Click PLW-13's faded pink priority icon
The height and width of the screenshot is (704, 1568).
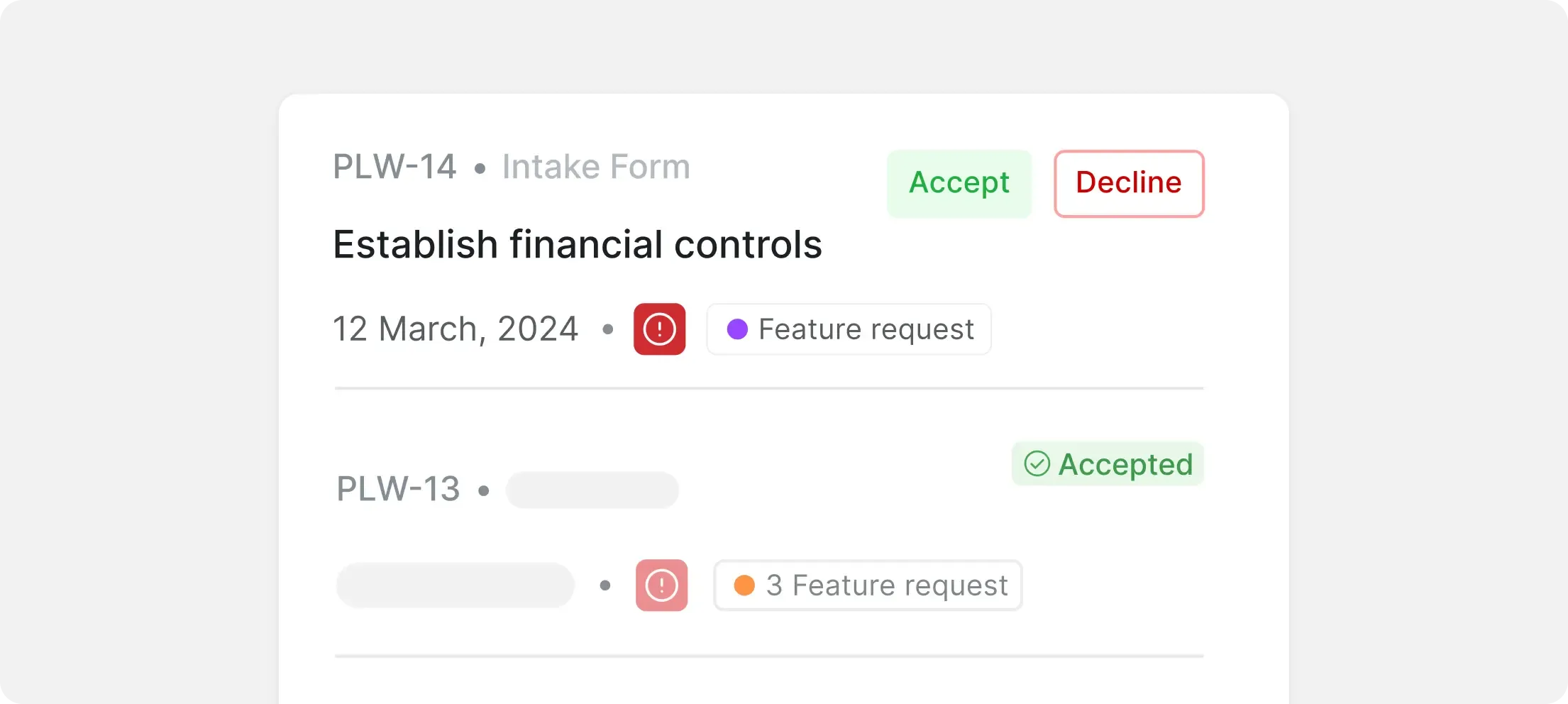click(661, 585)
